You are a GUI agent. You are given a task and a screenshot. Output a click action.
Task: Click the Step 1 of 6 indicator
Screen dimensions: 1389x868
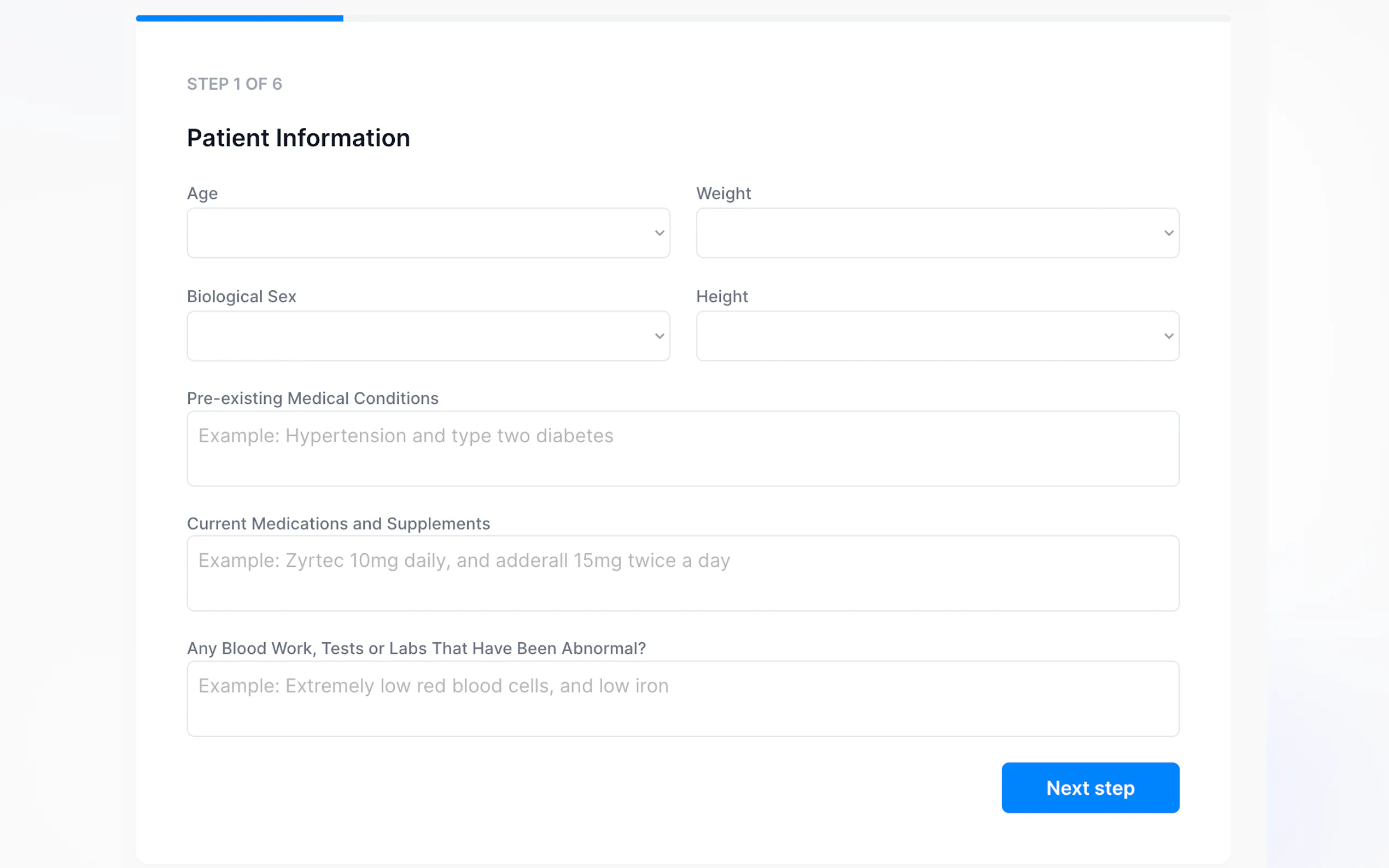coord(234,84)
